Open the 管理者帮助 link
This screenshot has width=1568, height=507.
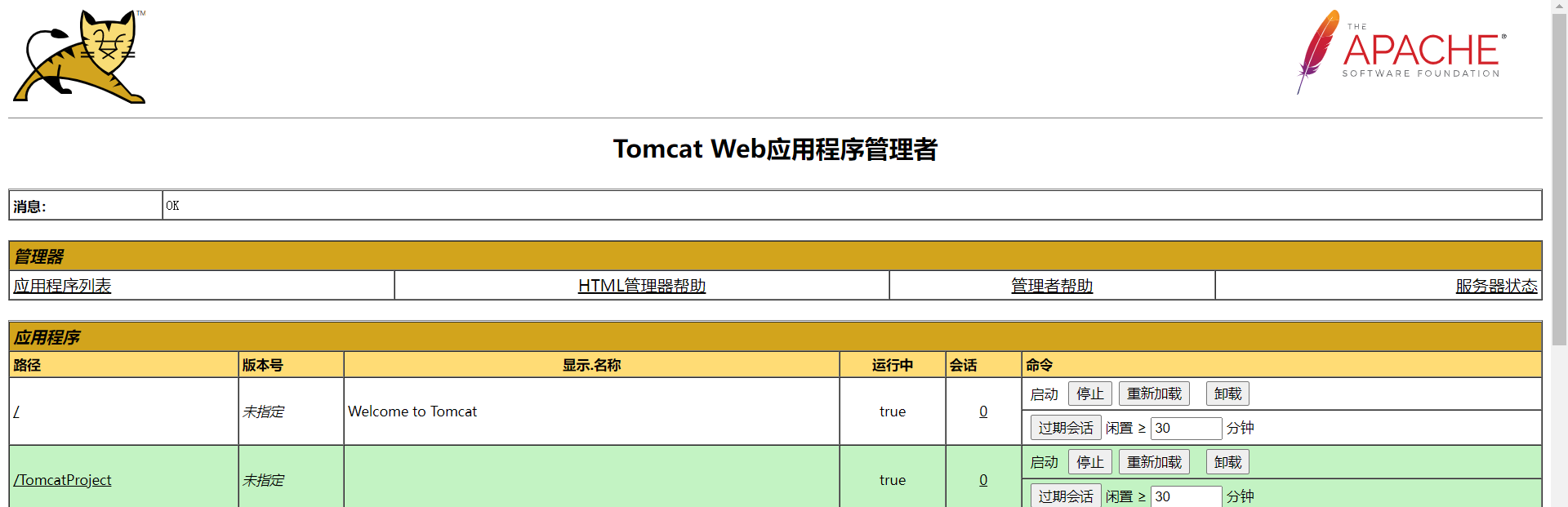[x=1052, y=286]
